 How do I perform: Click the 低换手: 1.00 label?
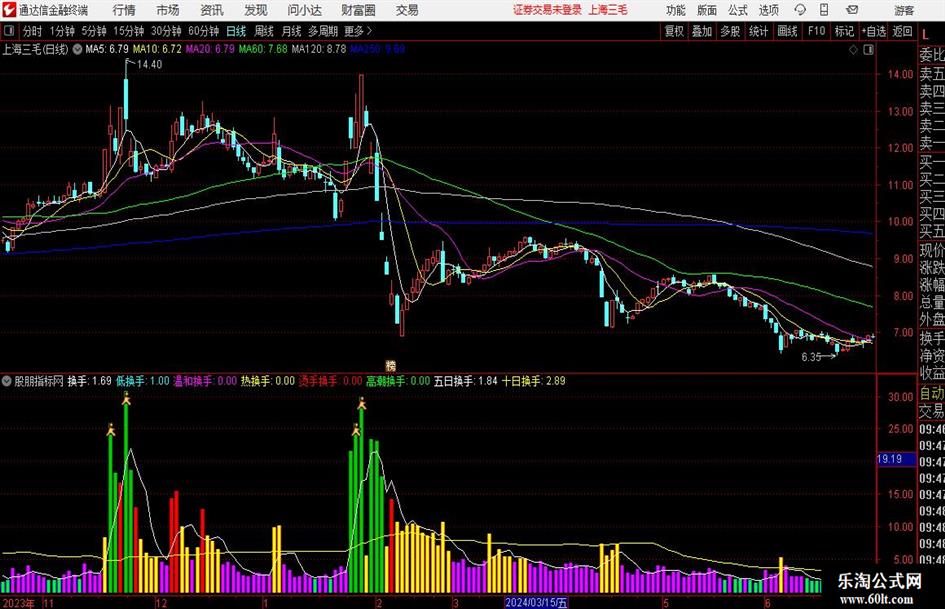[143, 381]
